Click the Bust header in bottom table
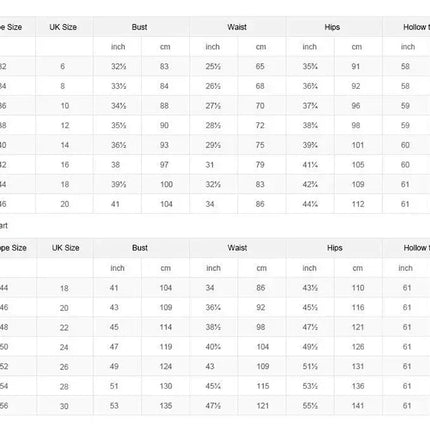Screen dimensions: 430x430 pyautogui.click(x=140, y=248)
